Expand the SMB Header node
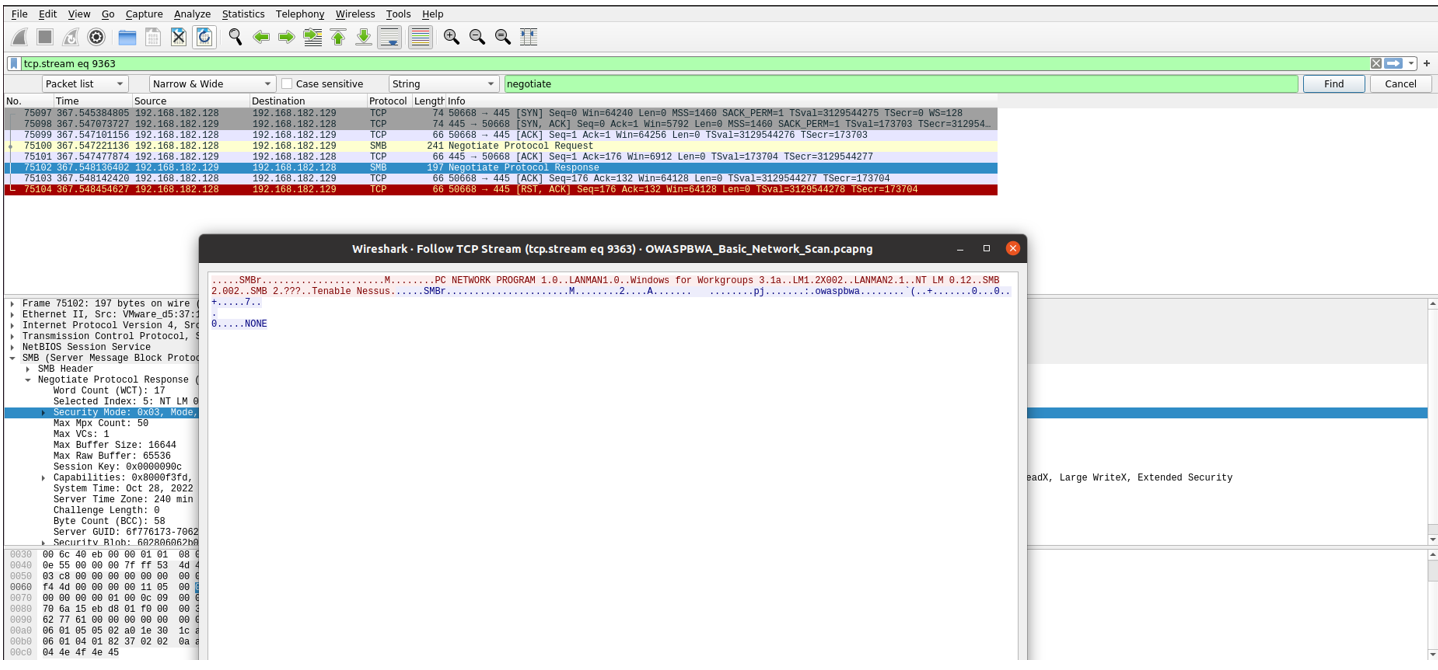This screenshot has width=1438, height=670. click(28, 369)
